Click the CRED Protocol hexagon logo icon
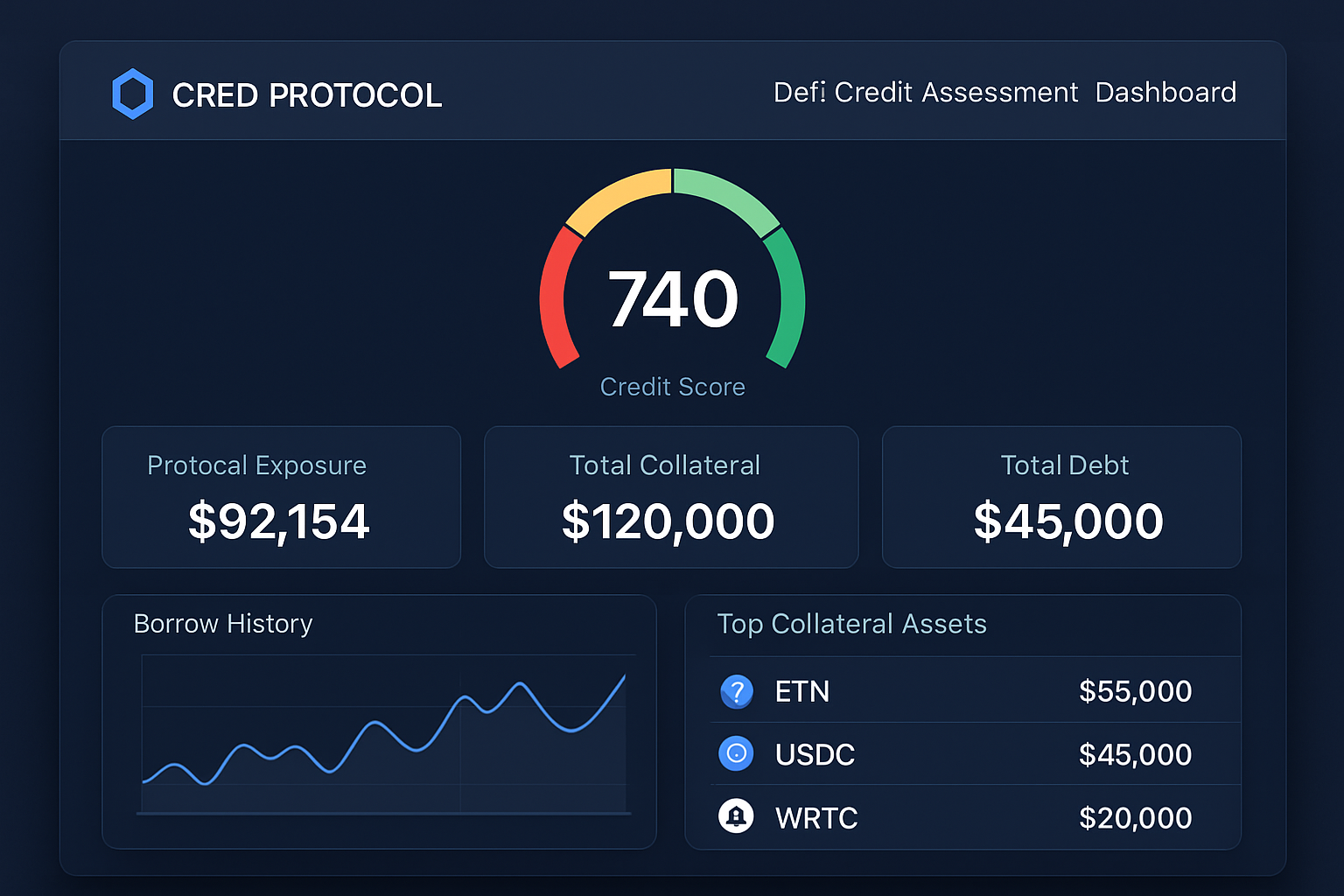 (x=133, y=93)
